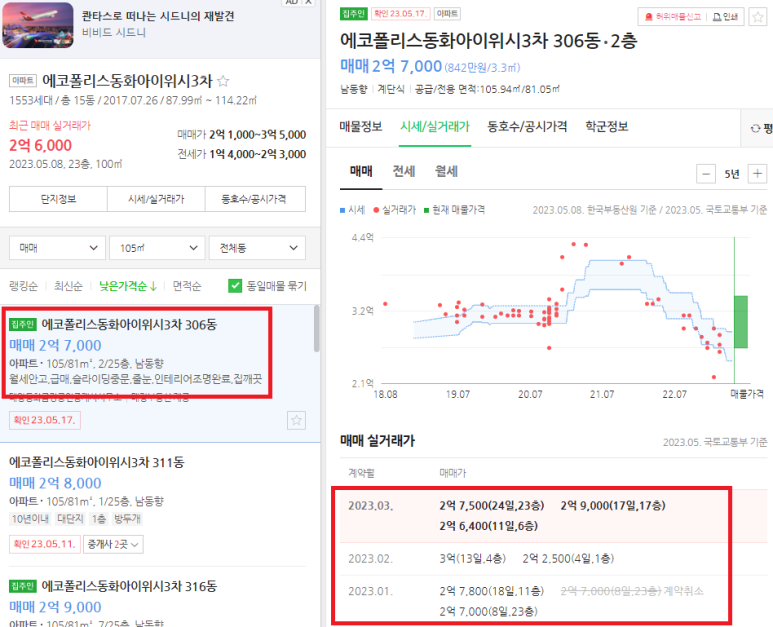Sort listings by 랭킹순
This screenshot has width=773, height=627.
(24, 286)
